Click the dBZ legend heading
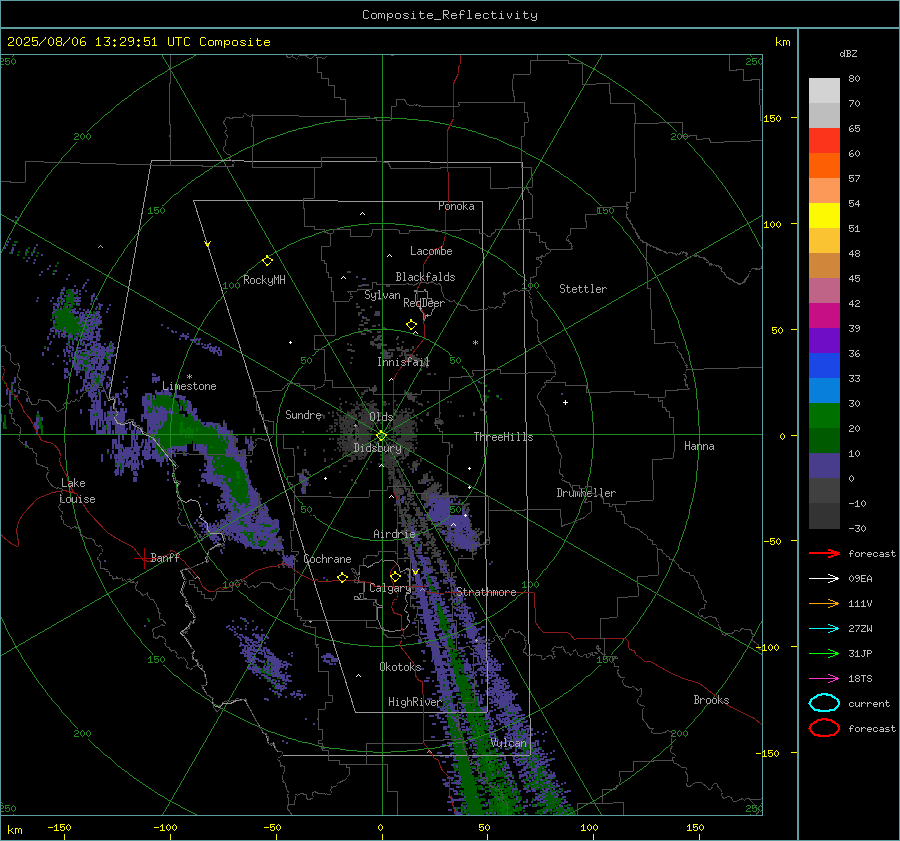Screen dimensions: 900x841 coord(848,53)
